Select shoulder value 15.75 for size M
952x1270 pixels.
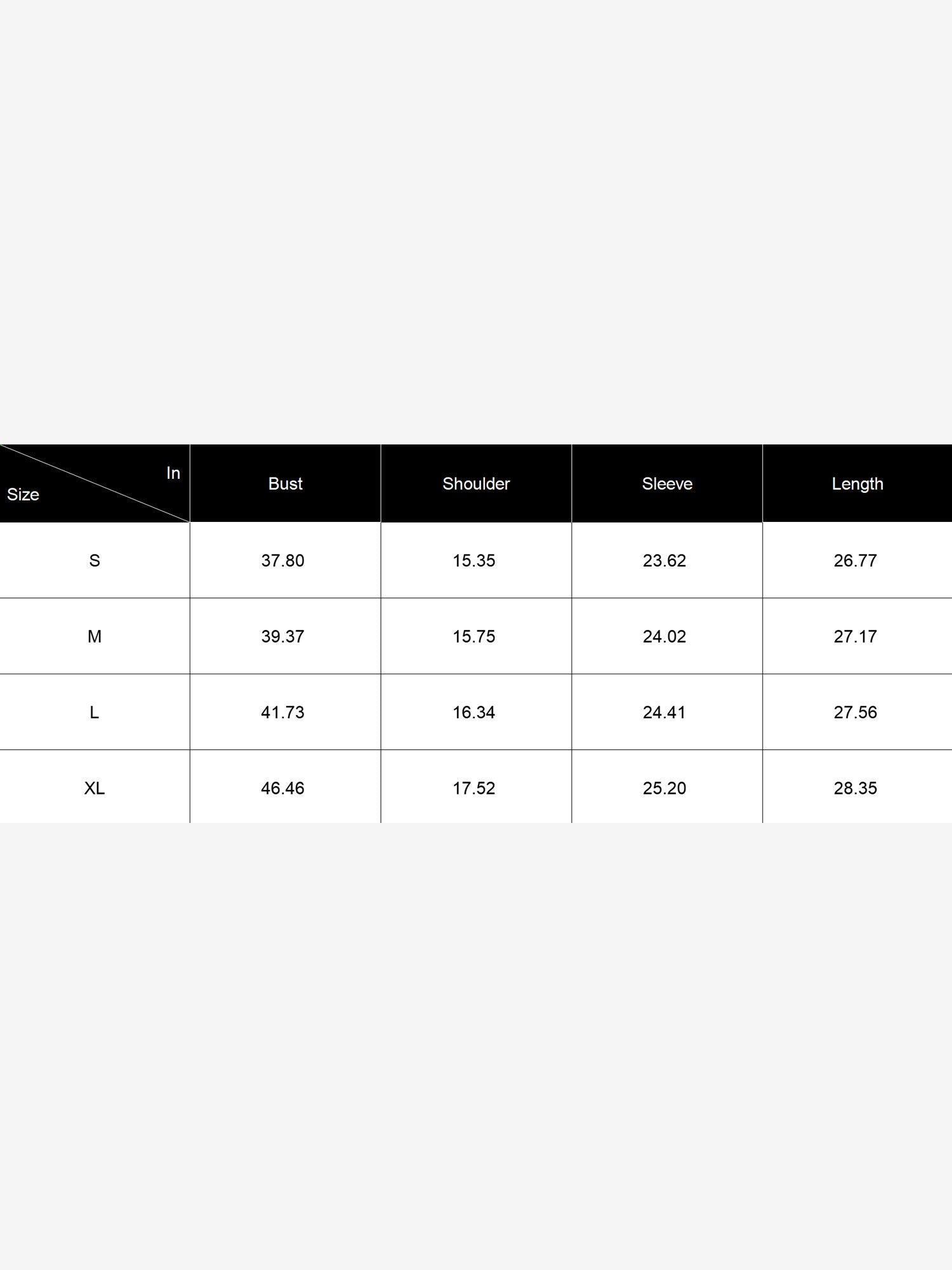tap(473, 636)
